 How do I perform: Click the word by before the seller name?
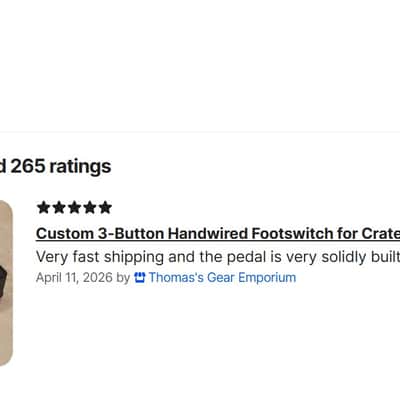[x=123, y=278]
